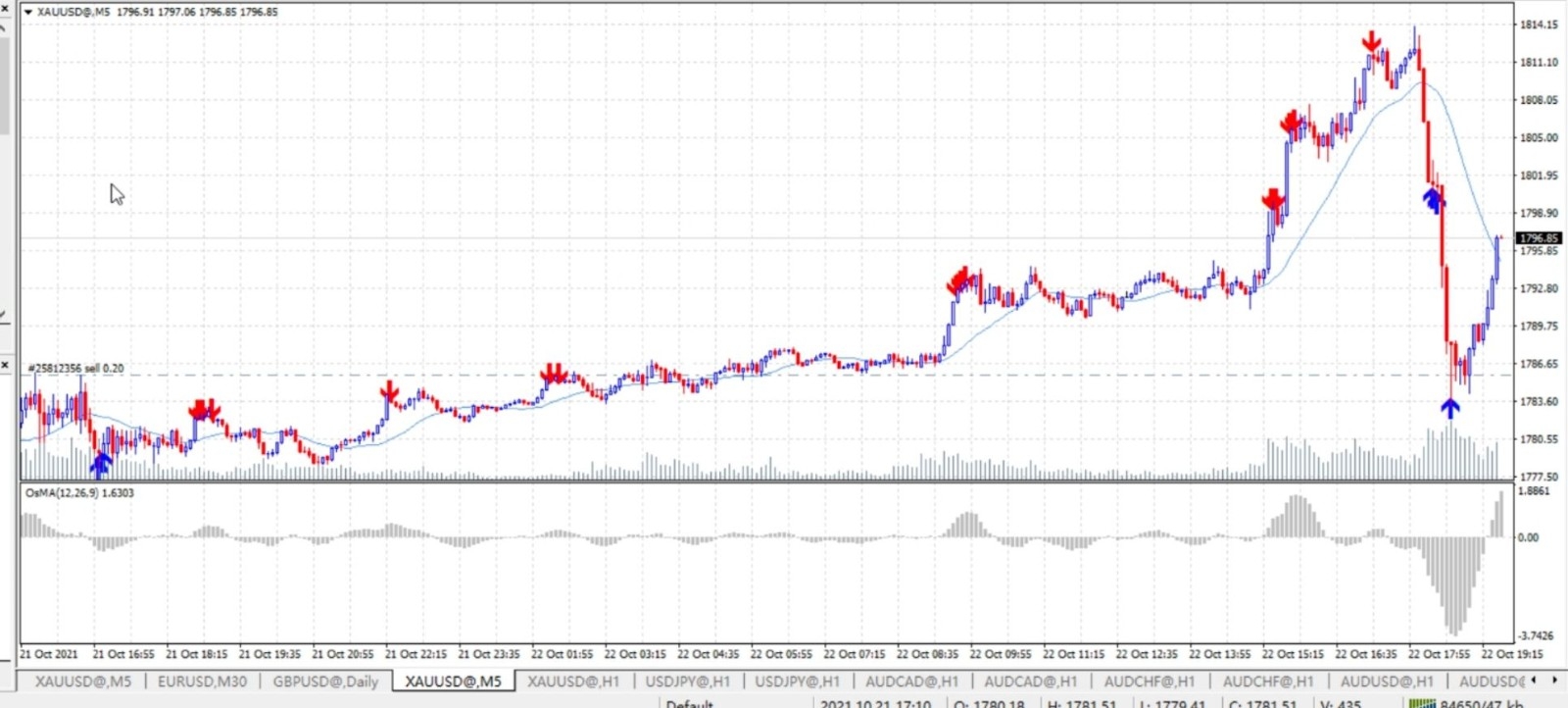Click the right arrow to scroll the chart tabs
This screenshot has height=708, width=1568.
click(1554, 680)
